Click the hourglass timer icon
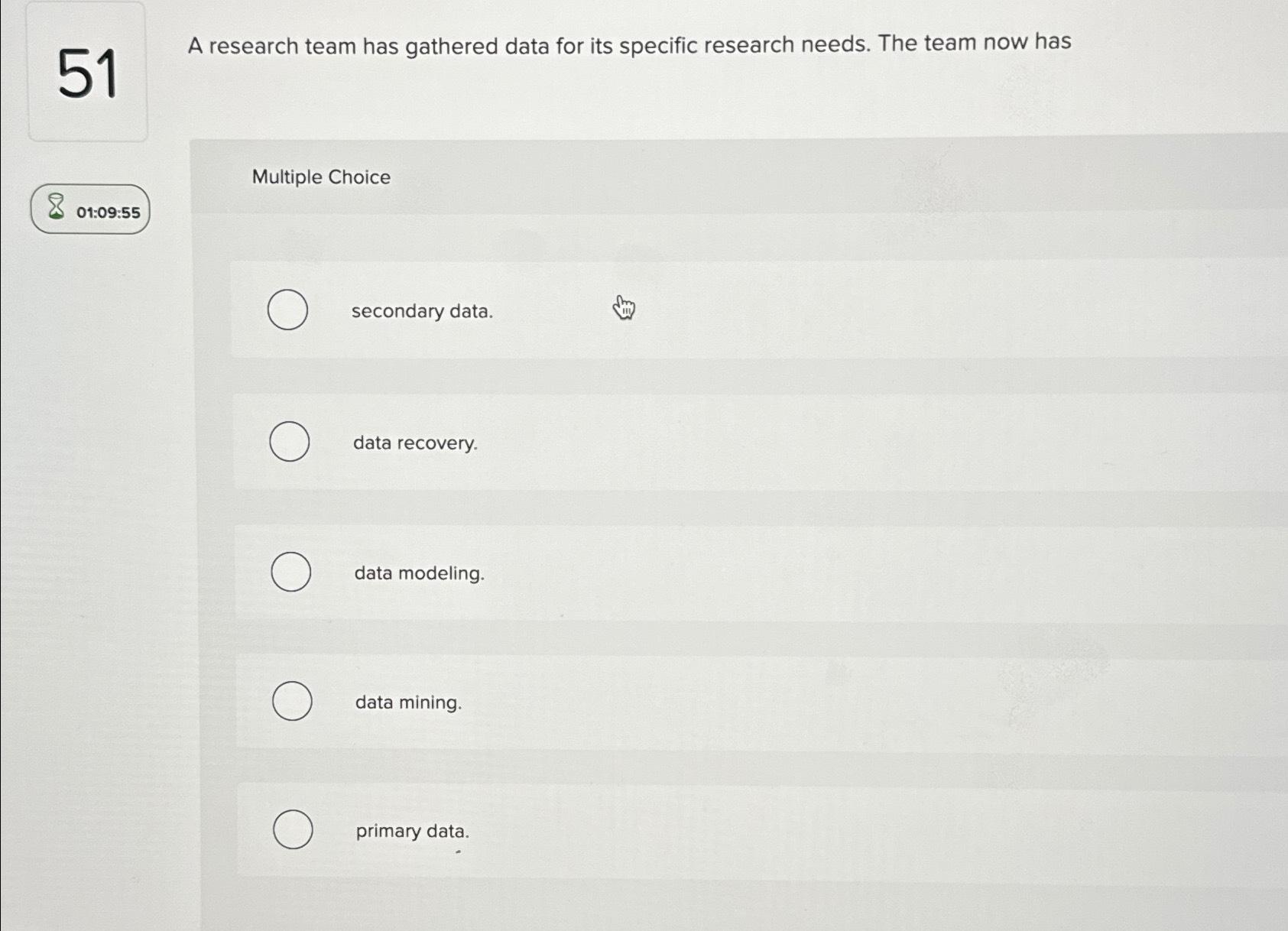The height and width of the screenshot is (931, 1288). (x=54, y=208)
